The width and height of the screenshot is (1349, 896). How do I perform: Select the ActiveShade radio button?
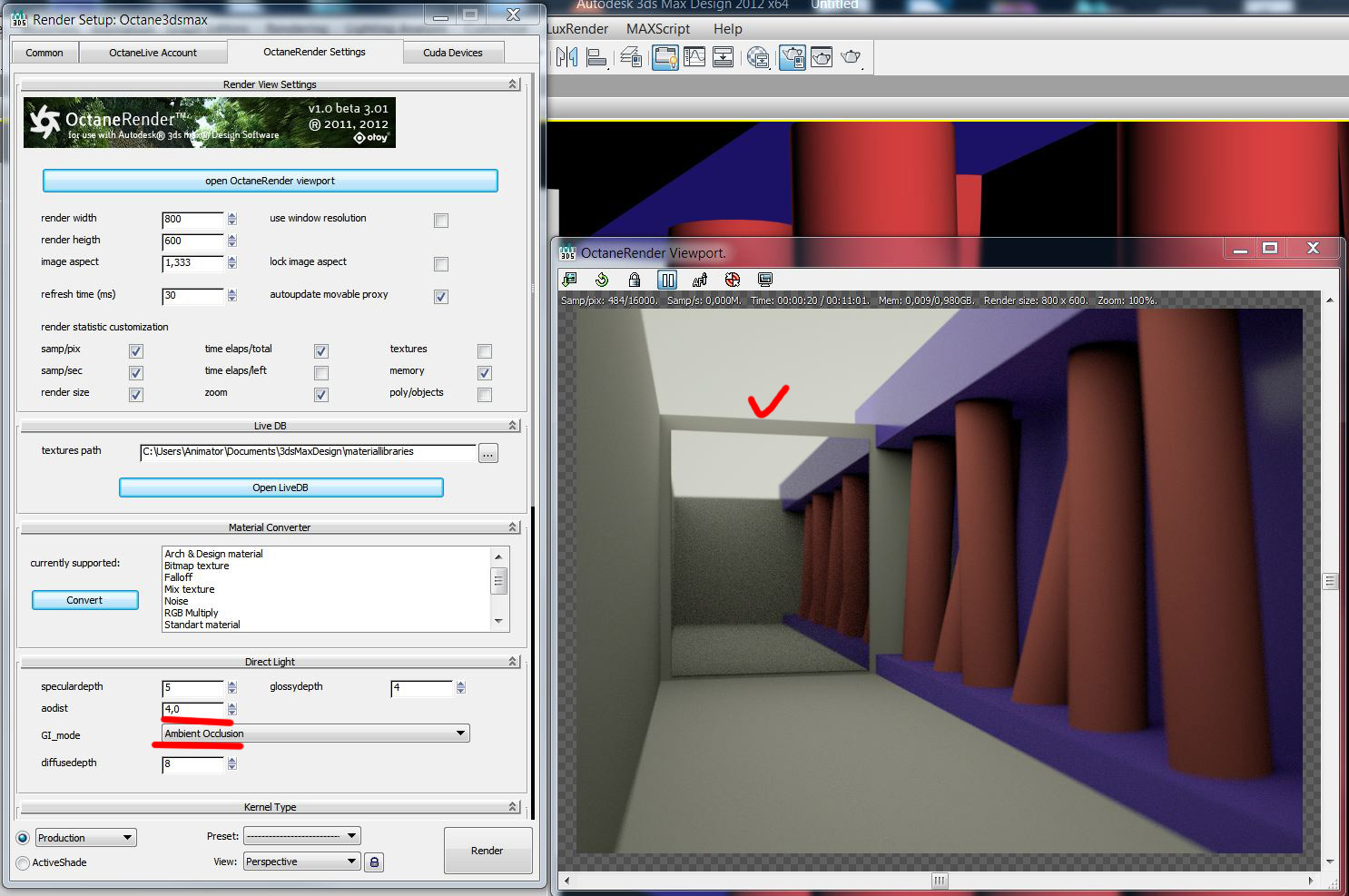point(23,862)
